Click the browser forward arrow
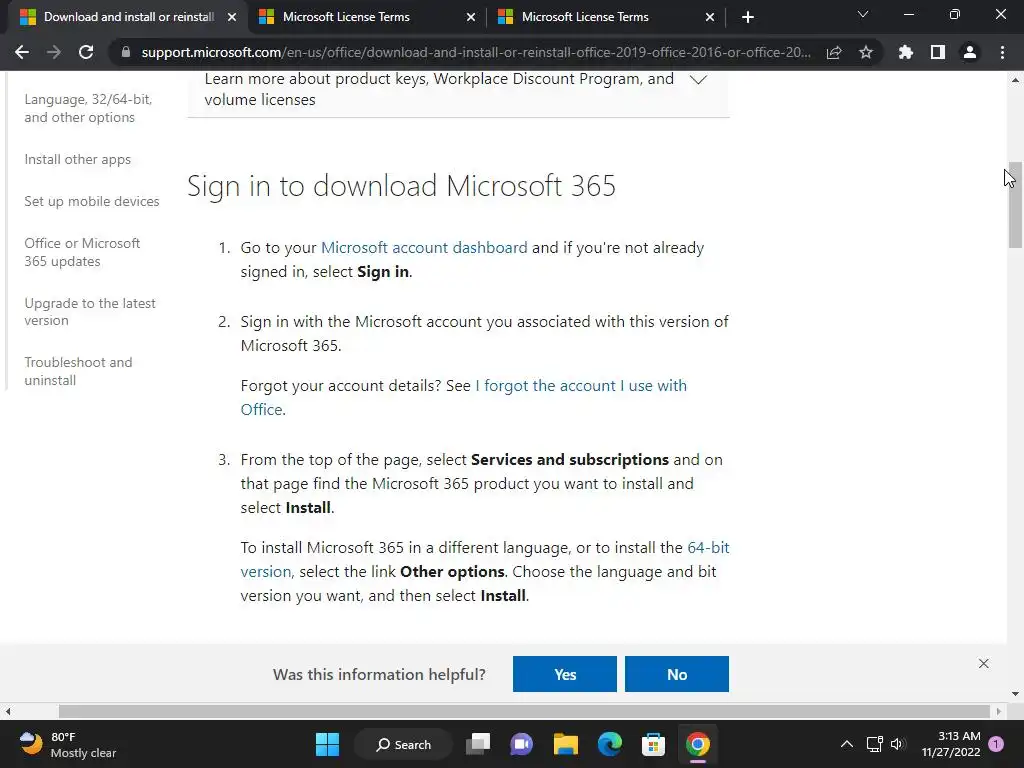The height and width of the screenshot is (768, 1024). point(54,52)
